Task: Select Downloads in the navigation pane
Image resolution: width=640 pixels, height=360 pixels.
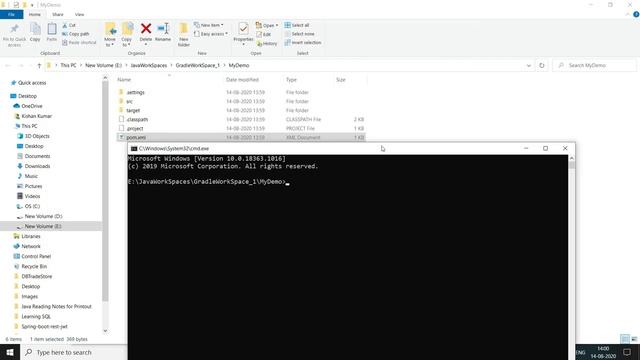Action: (x=37, y=166)
